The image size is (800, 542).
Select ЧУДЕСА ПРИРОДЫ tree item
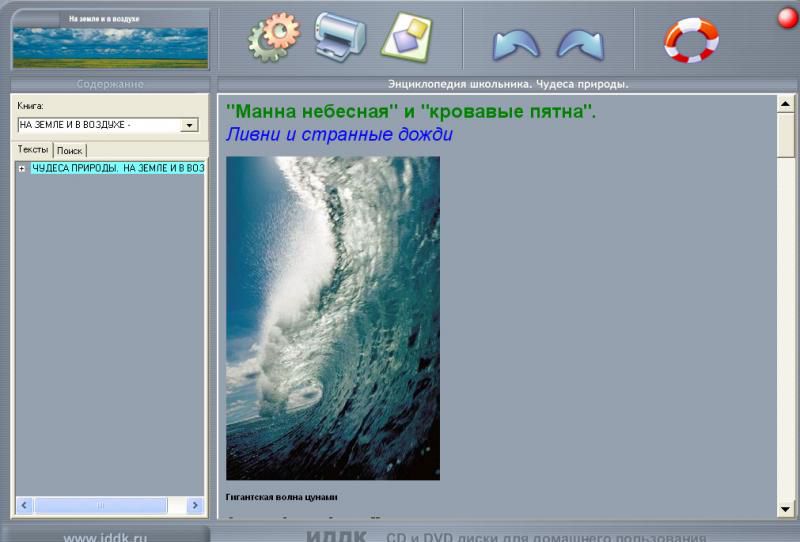tap(117, 168)
